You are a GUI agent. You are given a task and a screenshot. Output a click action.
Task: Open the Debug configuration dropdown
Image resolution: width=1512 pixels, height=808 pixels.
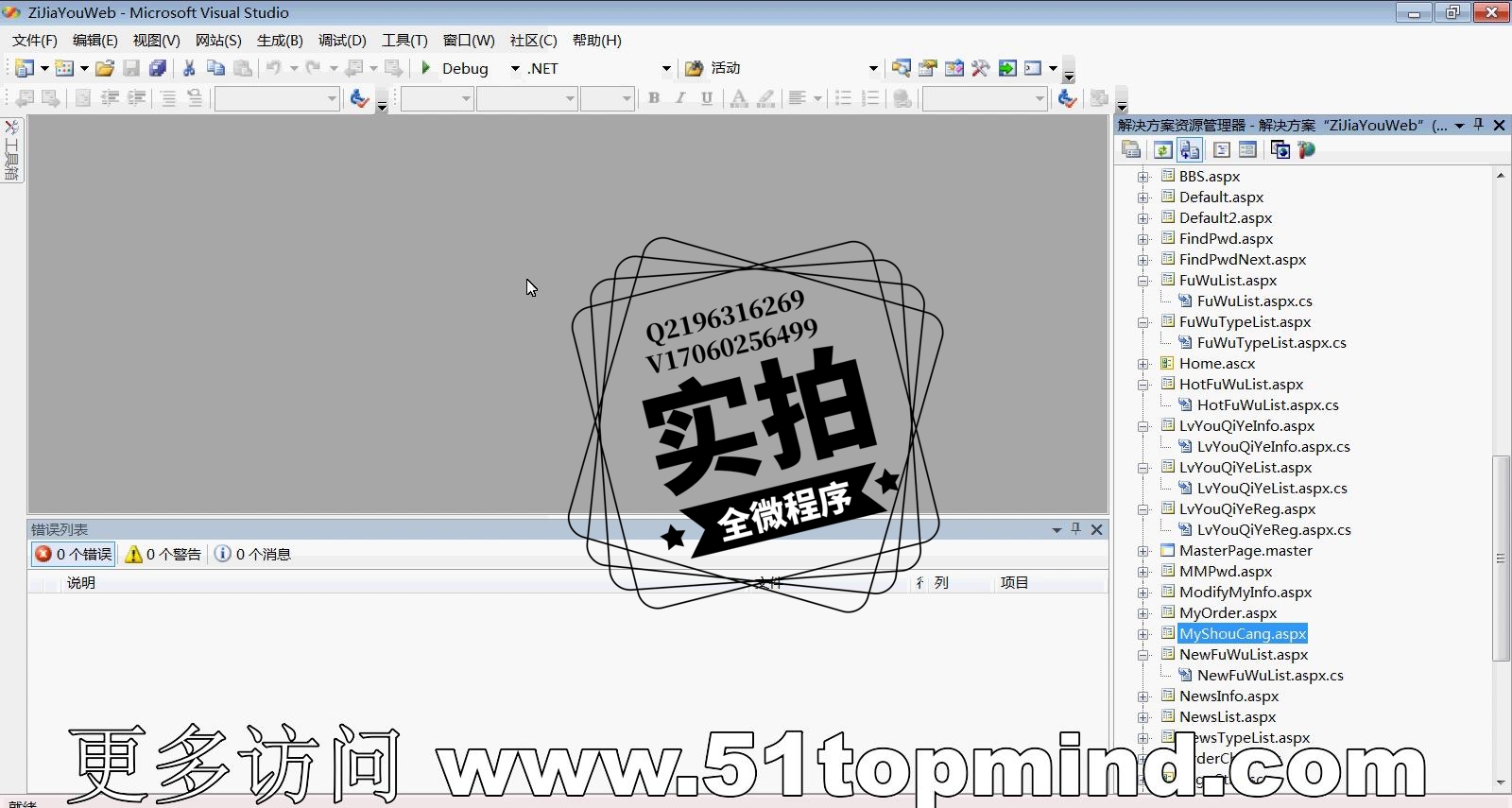pyautogui.click(x=515, y=68)
